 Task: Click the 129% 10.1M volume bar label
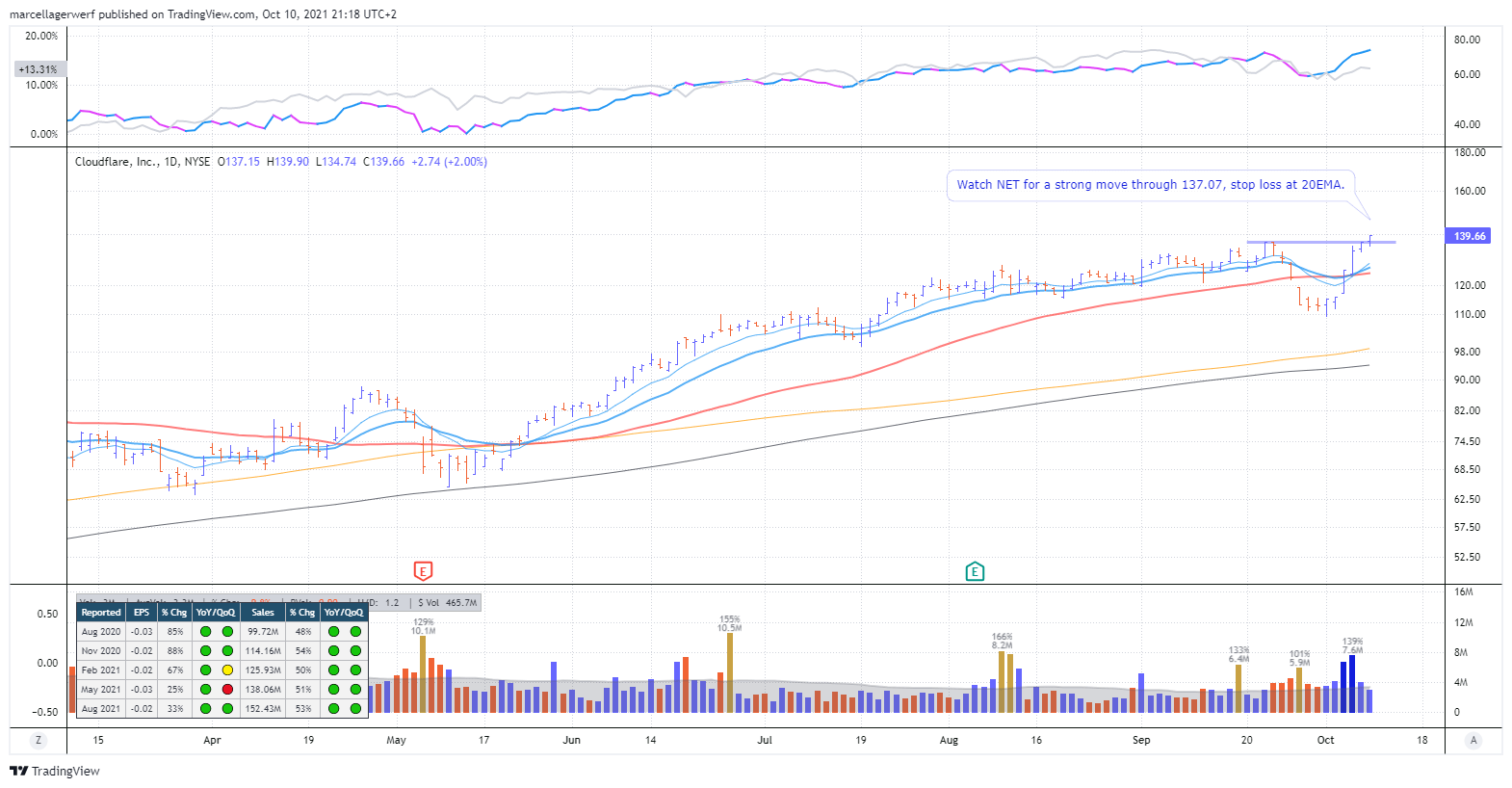[423, 626]
